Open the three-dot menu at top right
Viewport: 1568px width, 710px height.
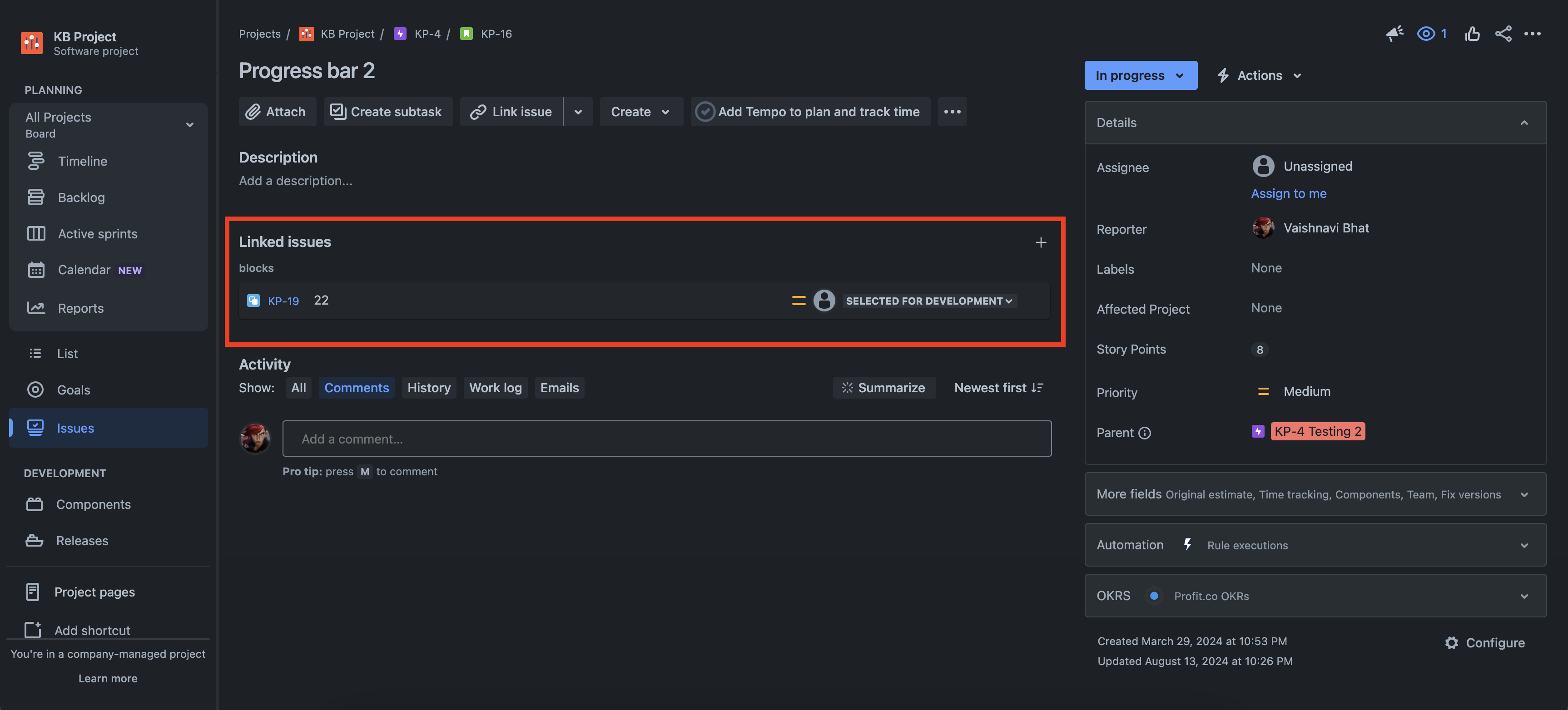tap(1532, 34)
